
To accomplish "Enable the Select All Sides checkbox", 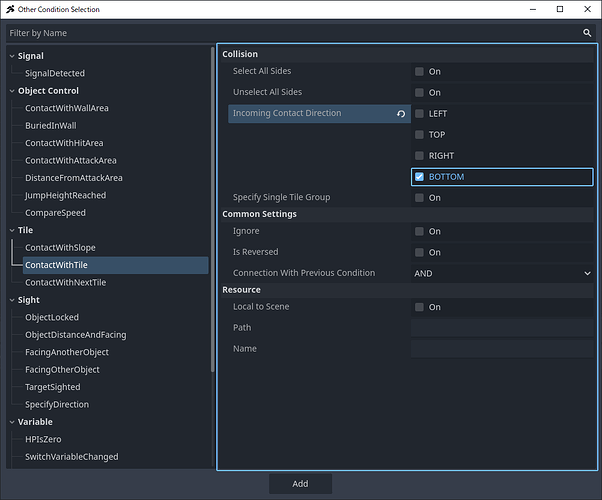I will pyautogui.click(x=419, y=72).
